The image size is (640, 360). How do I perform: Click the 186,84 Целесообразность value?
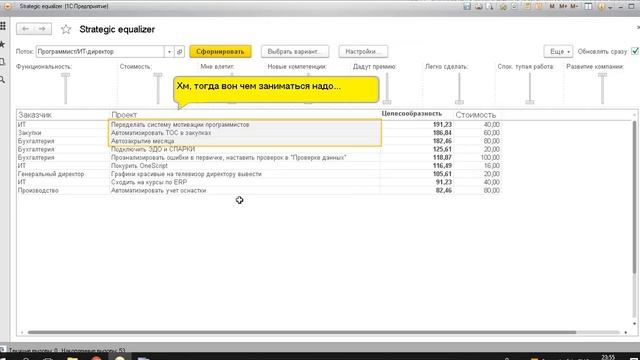point(442,133)
